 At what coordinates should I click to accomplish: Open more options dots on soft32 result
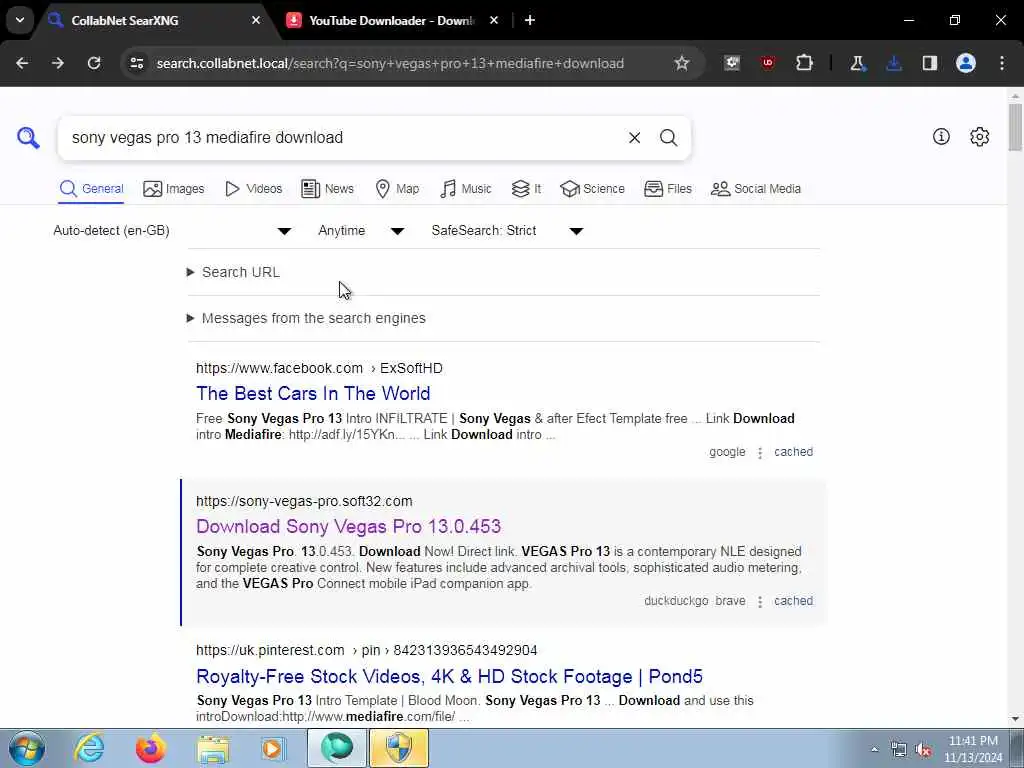point(760,601)
